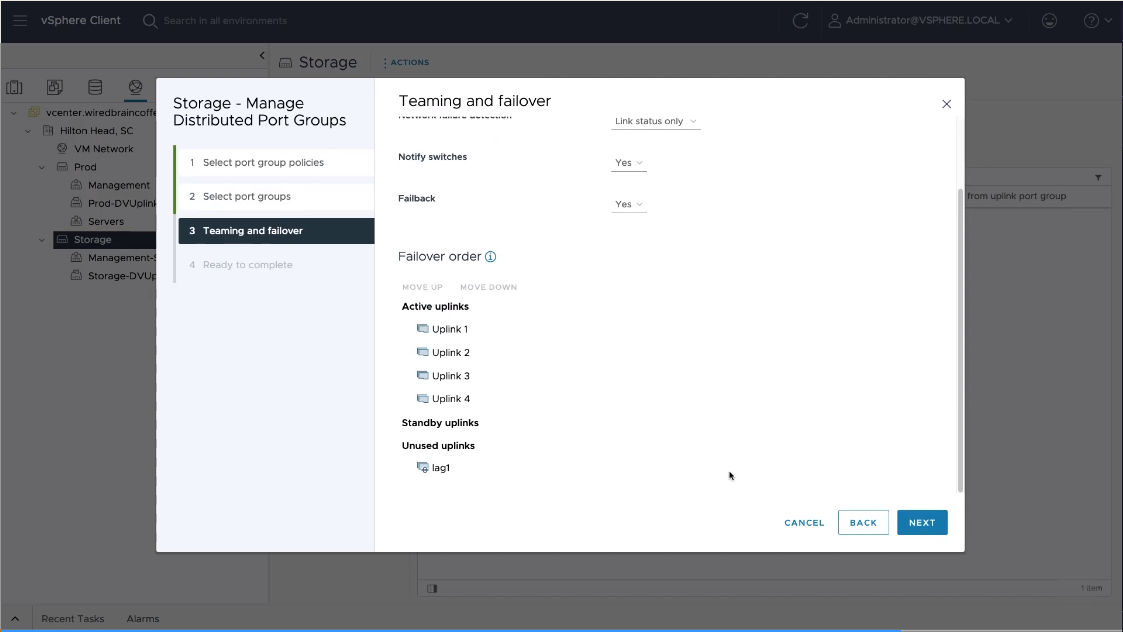Collapse the Prod switch tree node
Viewport: 1123px width, 632px height.
tap(42, 167)
